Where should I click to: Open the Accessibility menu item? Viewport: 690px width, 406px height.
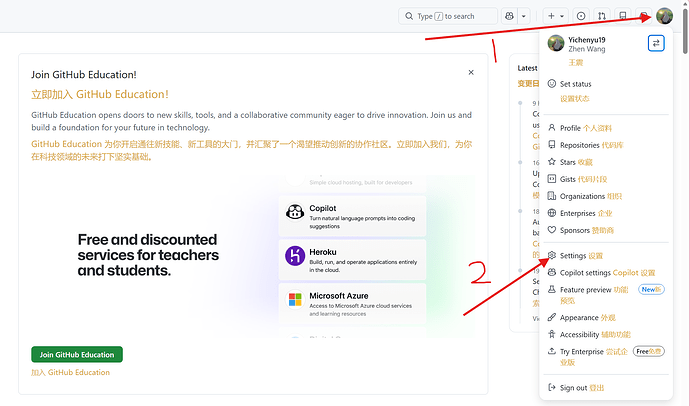(x=606, y=334)
